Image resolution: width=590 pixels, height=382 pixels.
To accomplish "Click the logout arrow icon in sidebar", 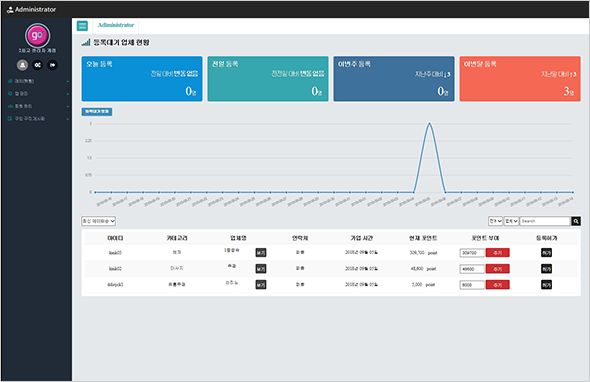I will [53, 65].
